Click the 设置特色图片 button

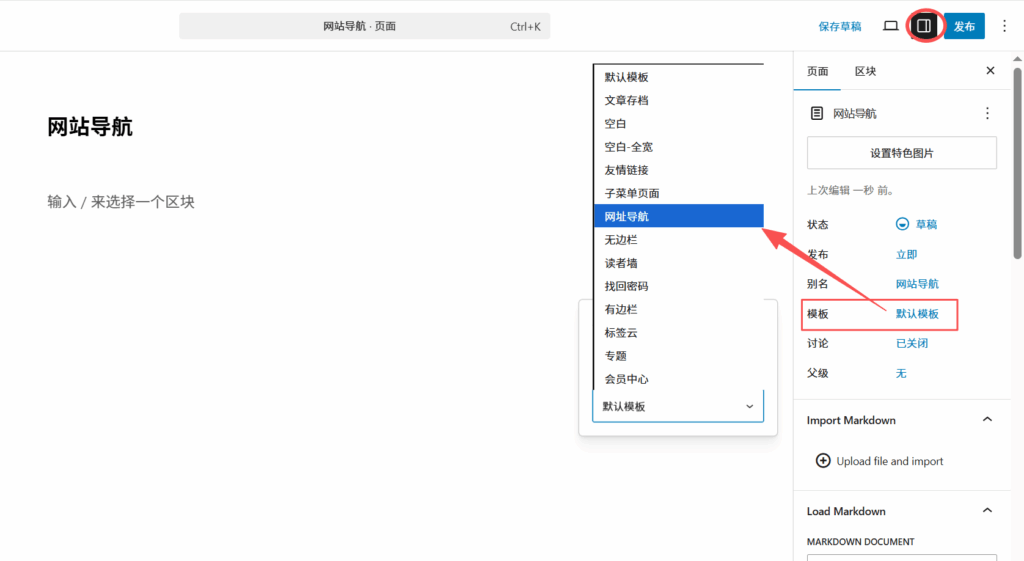[901, 153]
